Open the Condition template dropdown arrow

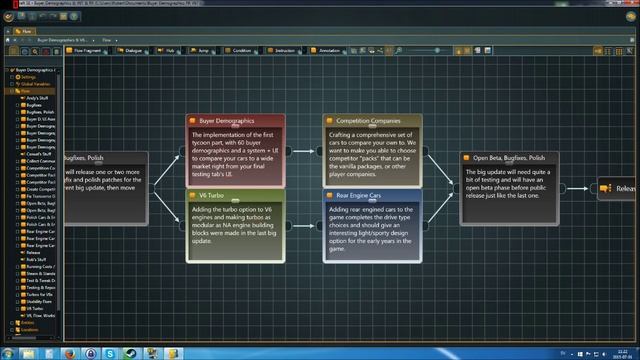256,51
